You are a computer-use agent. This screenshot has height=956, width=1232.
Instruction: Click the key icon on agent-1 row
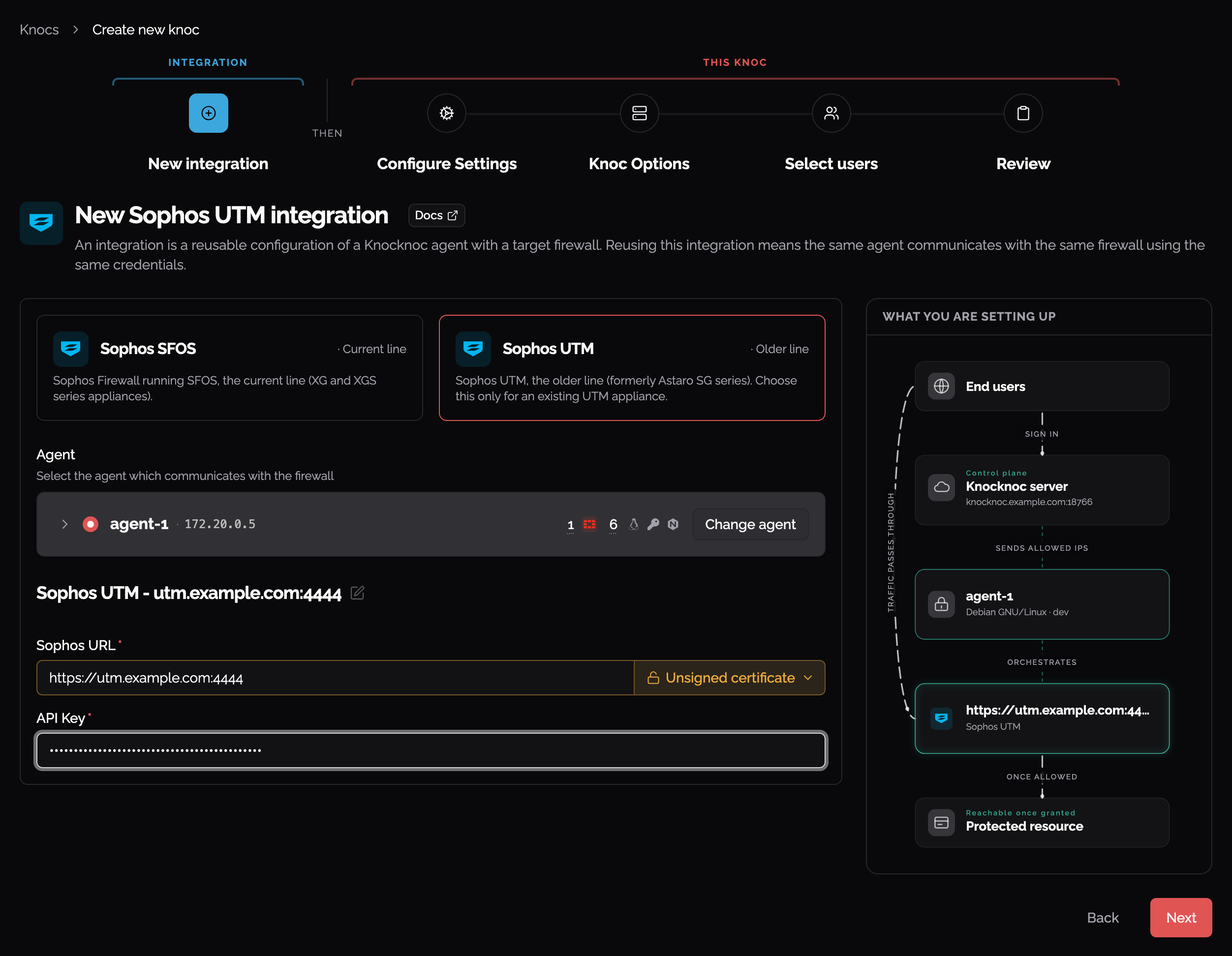point(653,524)
